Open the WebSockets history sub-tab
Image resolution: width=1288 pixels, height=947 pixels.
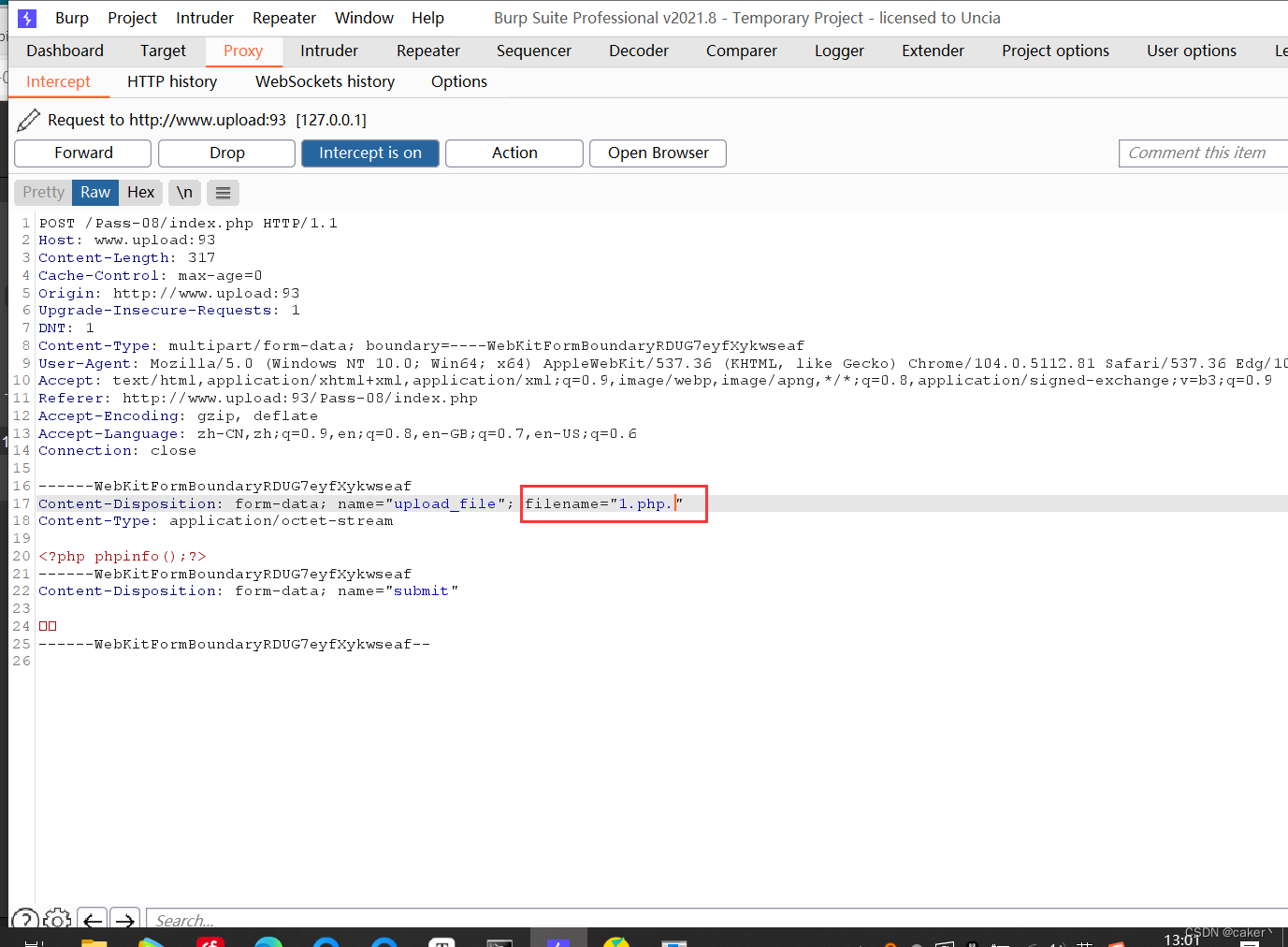pyautogui.click(x=325, y=82)
